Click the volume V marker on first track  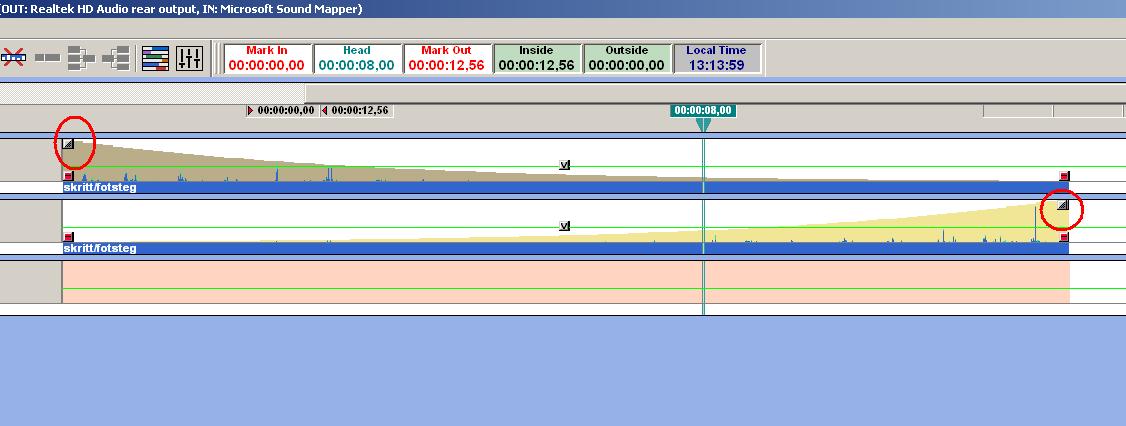(x=564, y=165)
